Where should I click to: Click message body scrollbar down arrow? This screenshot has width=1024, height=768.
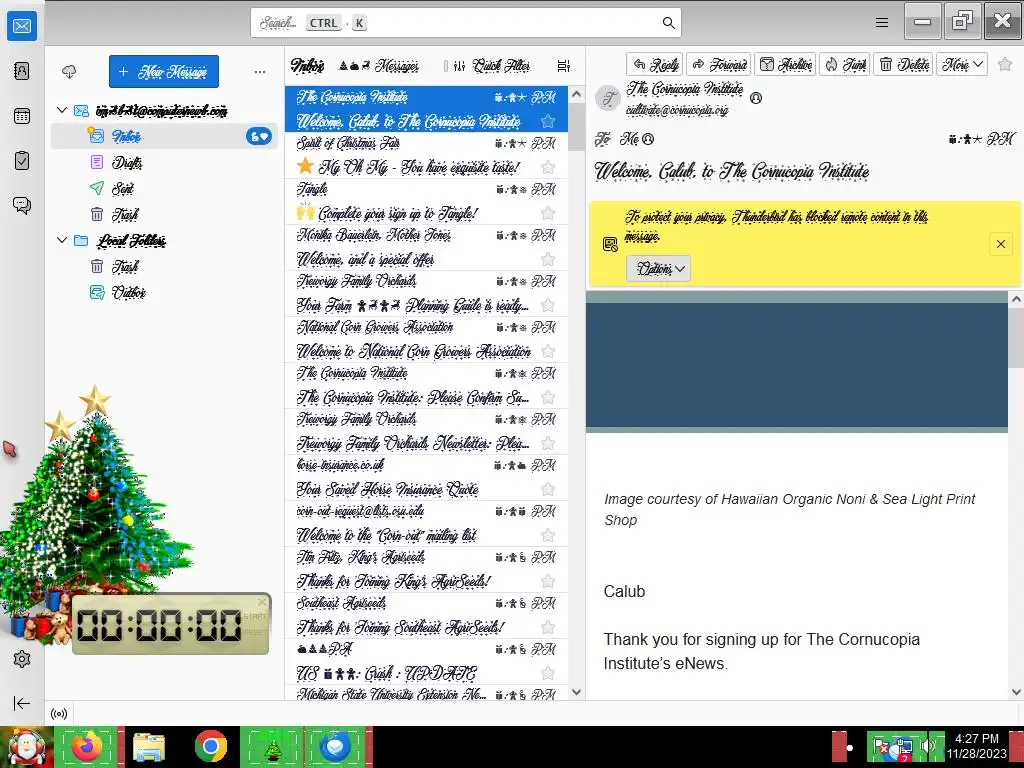click(x=1016, y=692)
